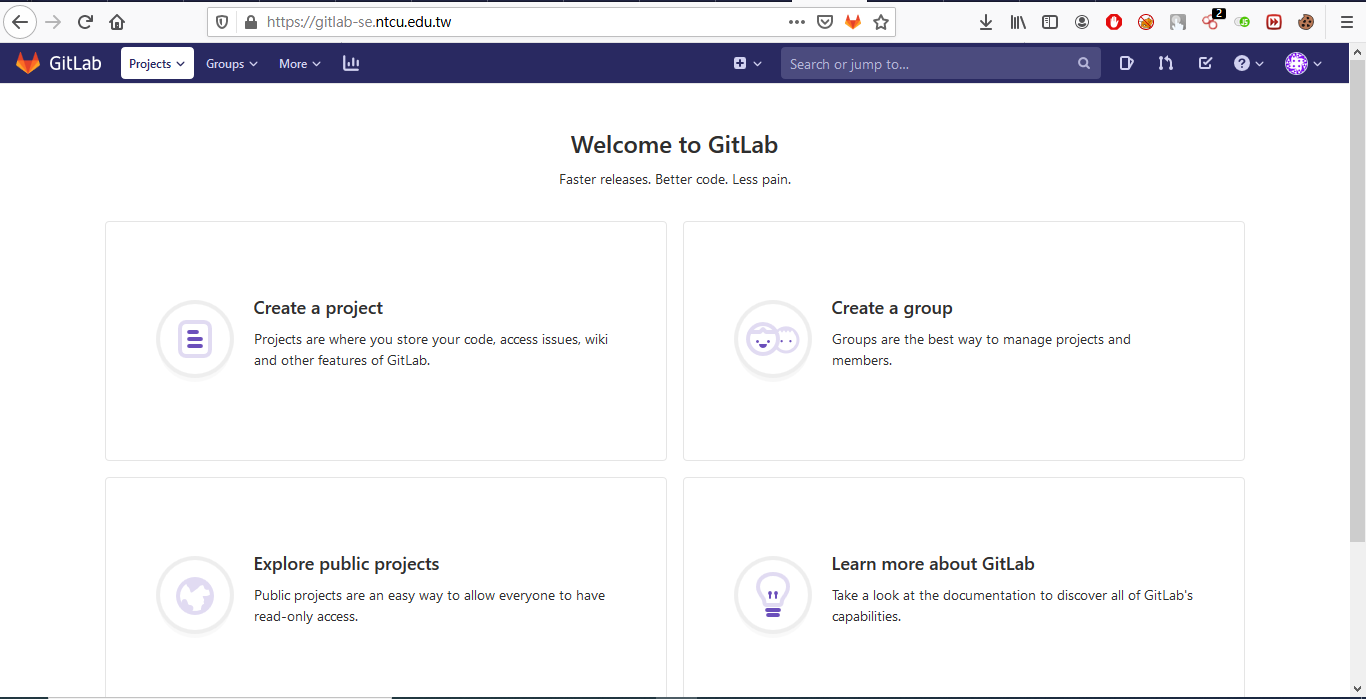Click the browser forward arrow
The width and height of the screenshot is (1366, 699).
pos(53,22)
